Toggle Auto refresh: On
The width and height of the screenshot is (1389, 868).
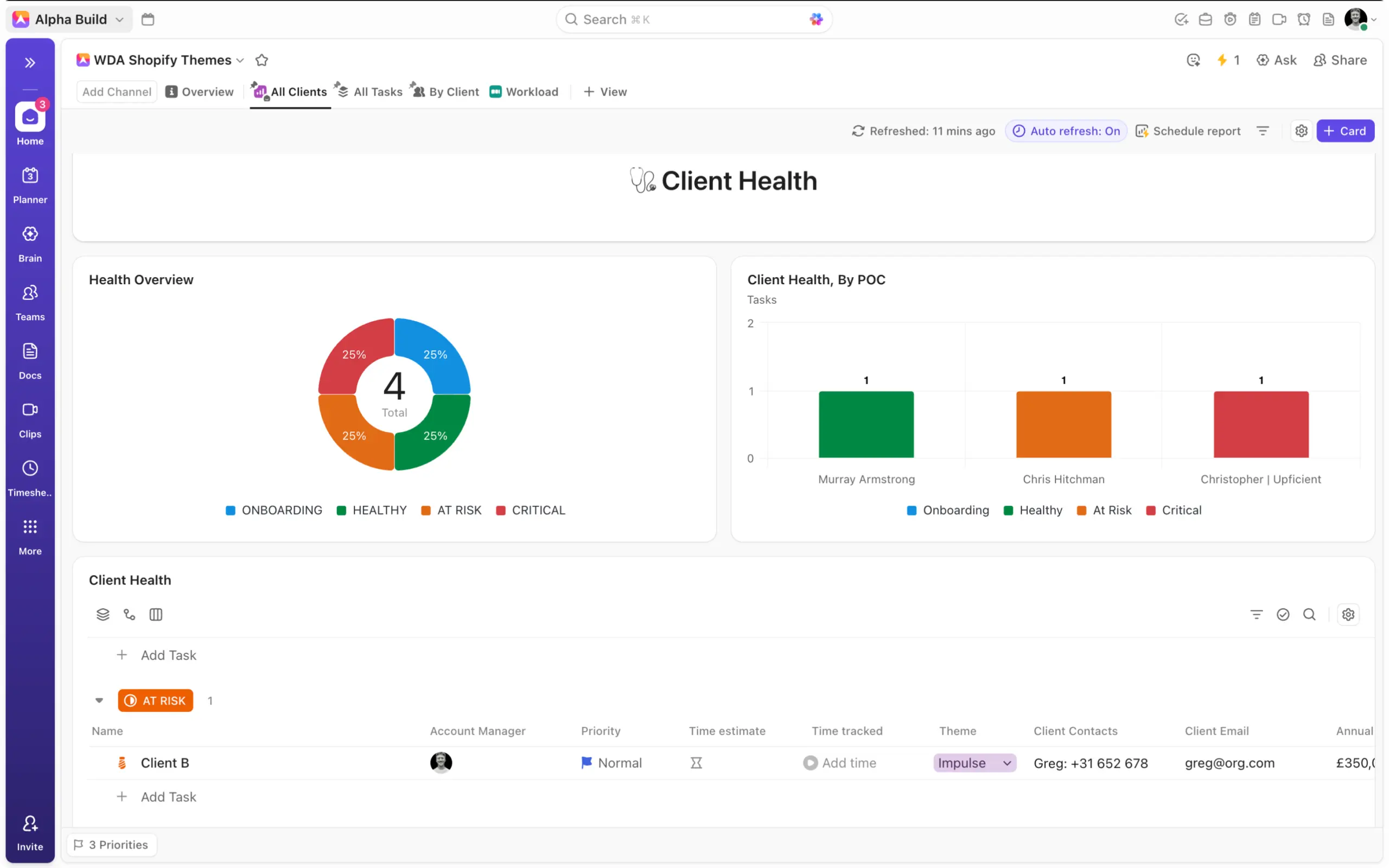click(1066, 131)
